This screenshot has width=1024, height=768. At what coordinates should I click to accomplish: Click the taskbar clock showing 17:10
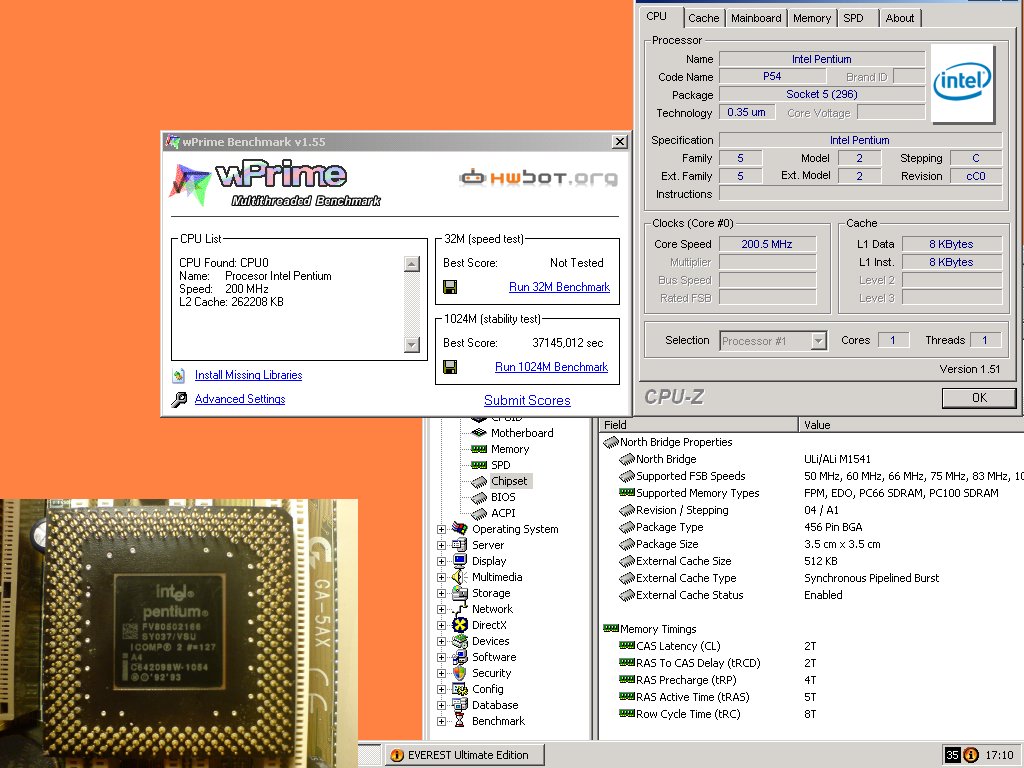click(999, 755)
